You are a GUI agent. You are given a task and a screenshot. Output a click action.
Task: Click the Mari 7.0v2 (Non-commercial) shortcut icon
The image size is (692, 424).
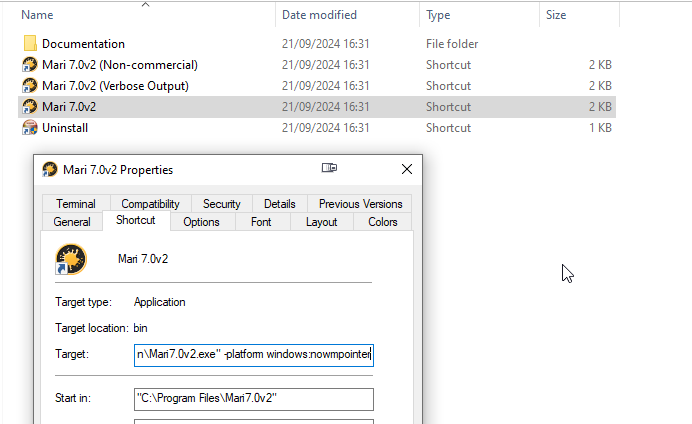click(30, 65)
